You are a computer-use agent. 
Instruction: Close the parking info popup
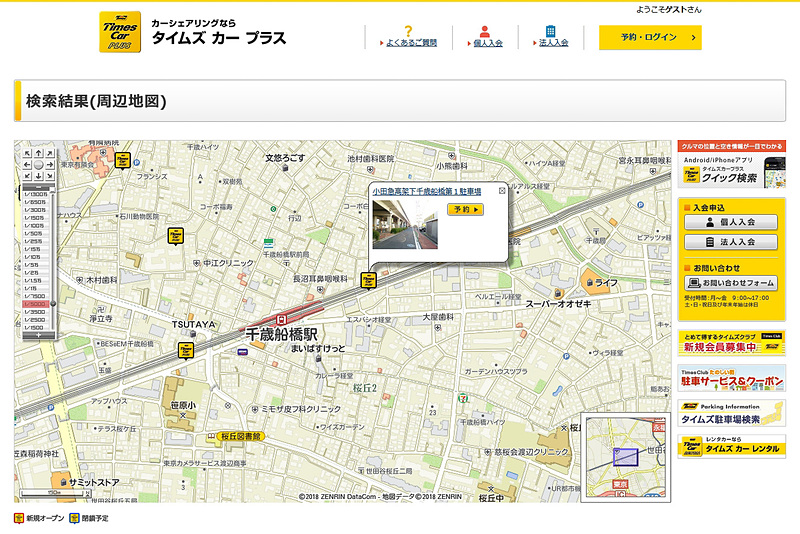pyautogui.click(x=502, y=190)
